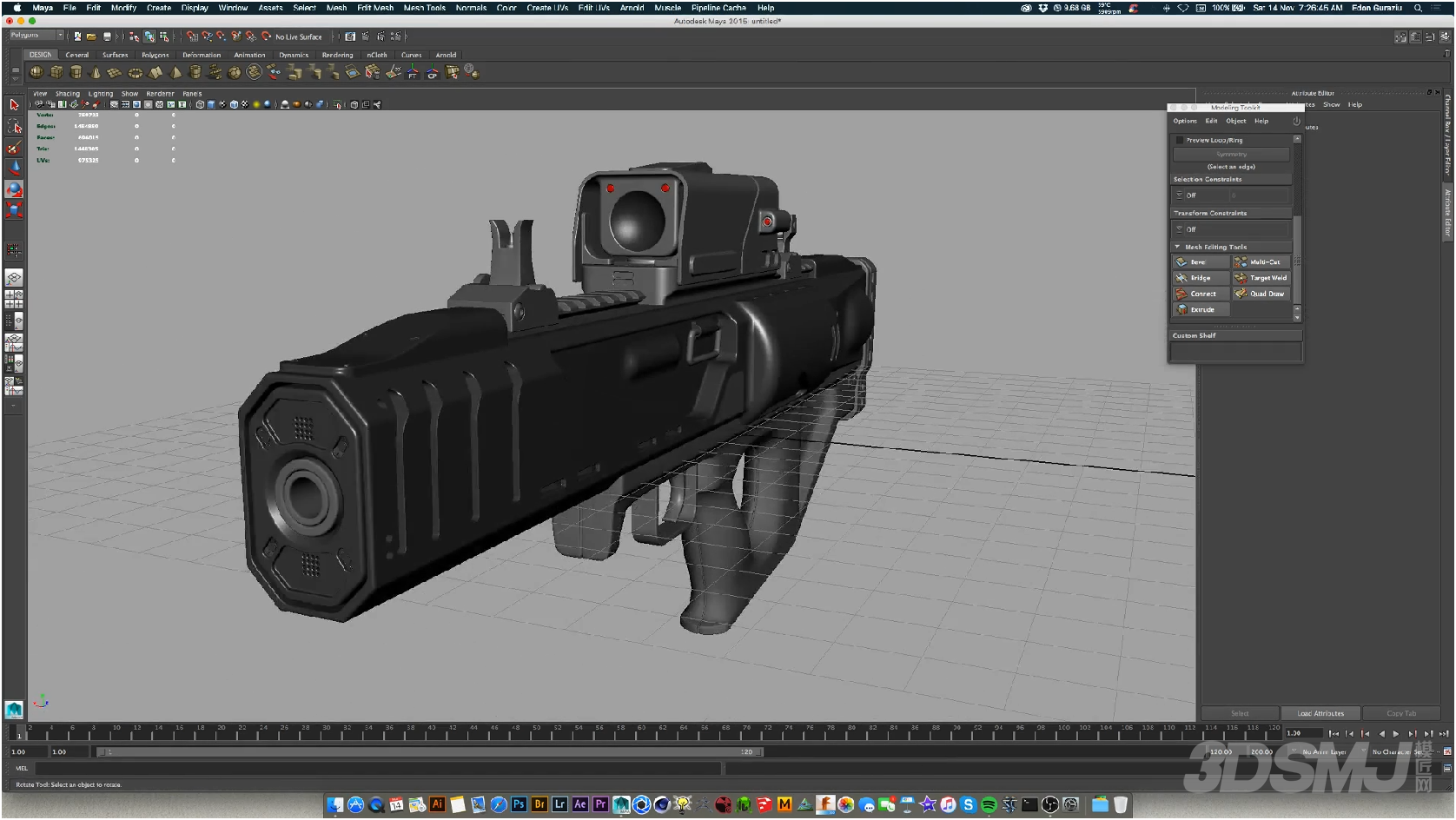Switch to Polygons shelf tab
Image resolution: width=1456 pixels, height=820 pixels.
[x=156, y=55]
